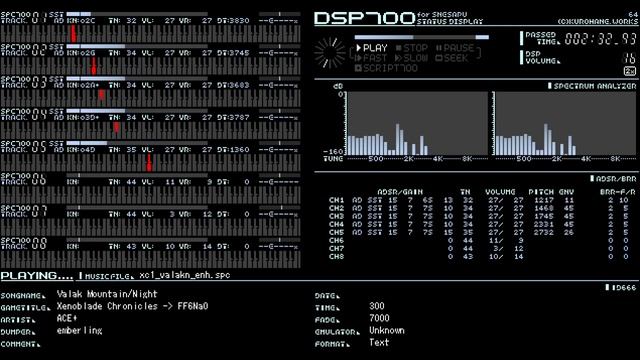
Task: Click the CH5 row label in ADSR table
Action: (336, 232)
